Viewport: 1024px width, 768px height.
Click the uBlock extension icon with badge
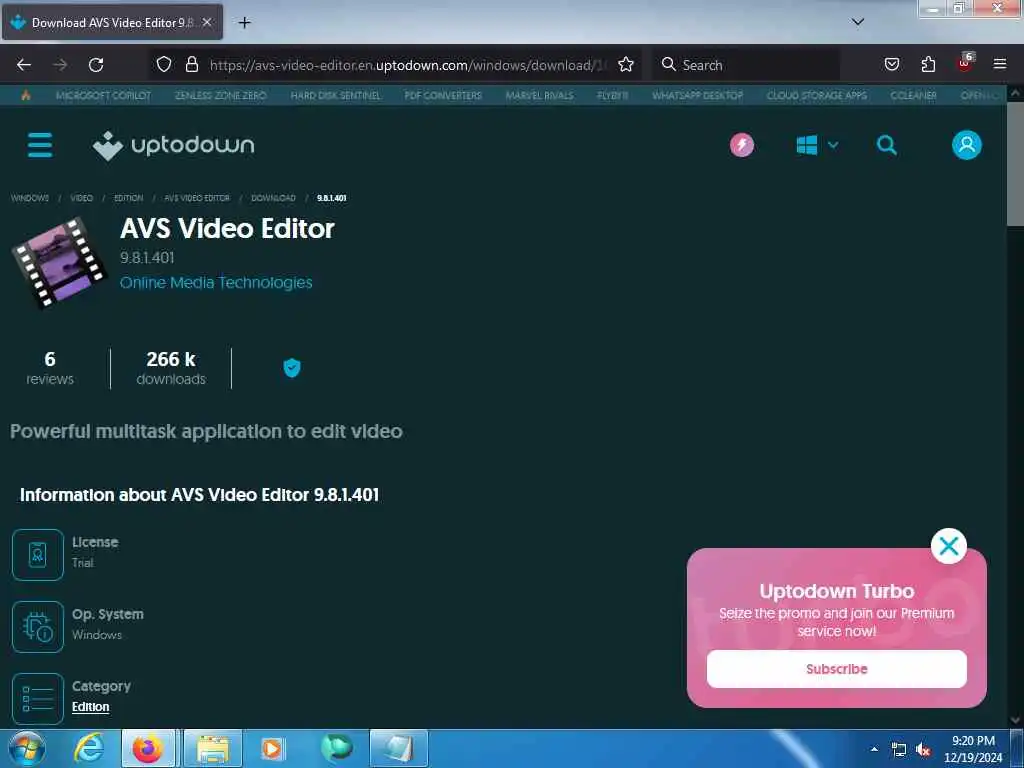965,63
